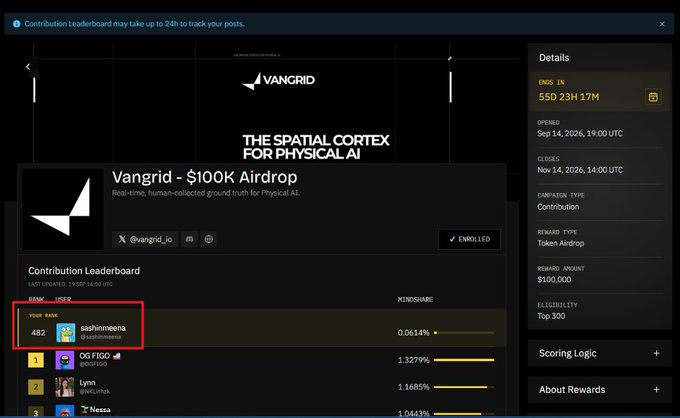Image resolution: width=680 pixels, height=418 pixels.
Task: Click the closes date Nov 14, 2026
Action: point(580,170)
